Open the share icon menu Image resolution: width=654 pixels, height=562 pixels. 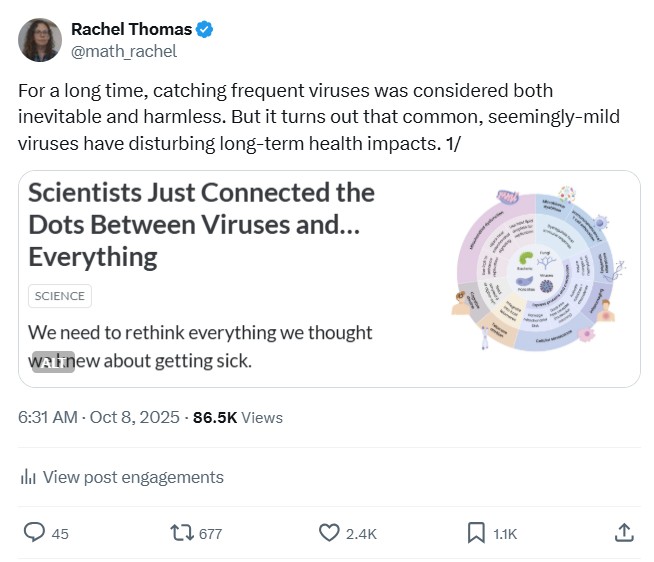623,532
